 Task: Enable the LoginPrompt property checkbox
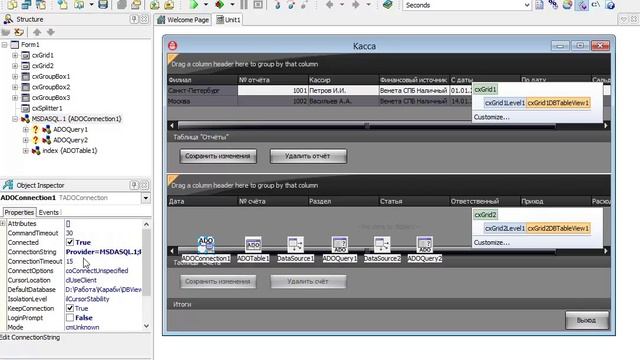[x=70, y=318]
